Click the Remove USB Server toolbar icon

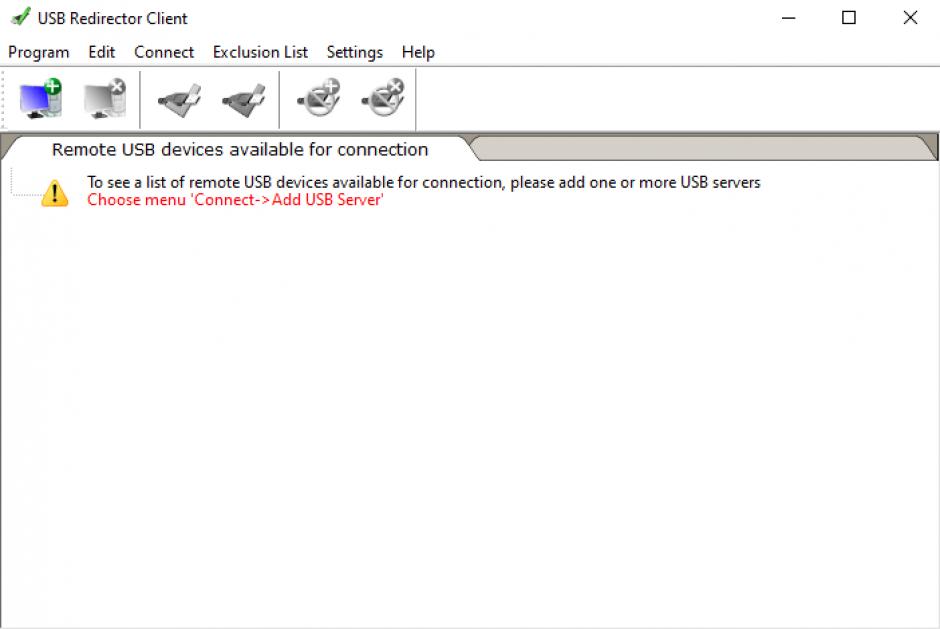point(105,99)
